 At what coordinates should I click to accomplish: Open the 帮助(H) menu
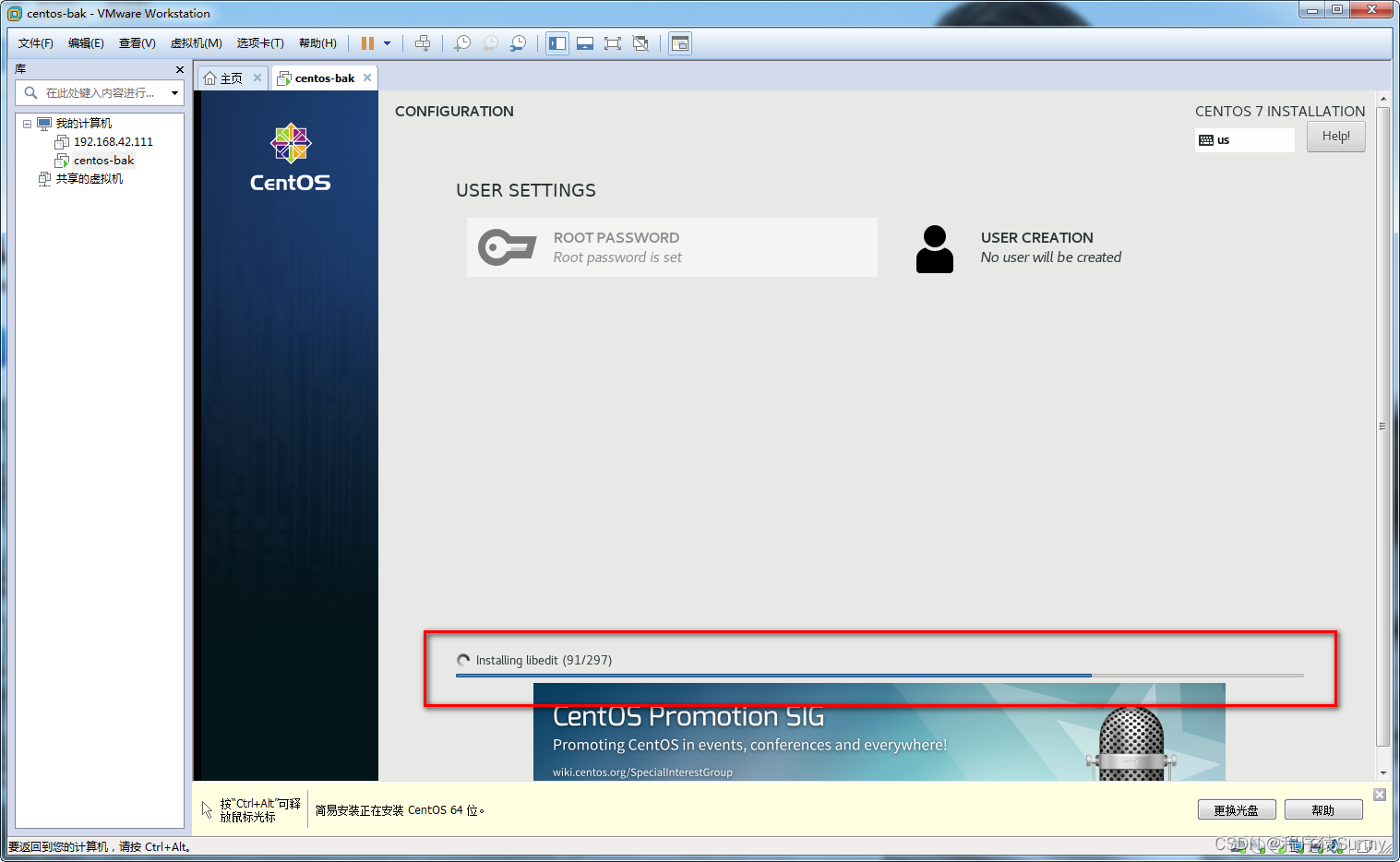coord(317,43)
